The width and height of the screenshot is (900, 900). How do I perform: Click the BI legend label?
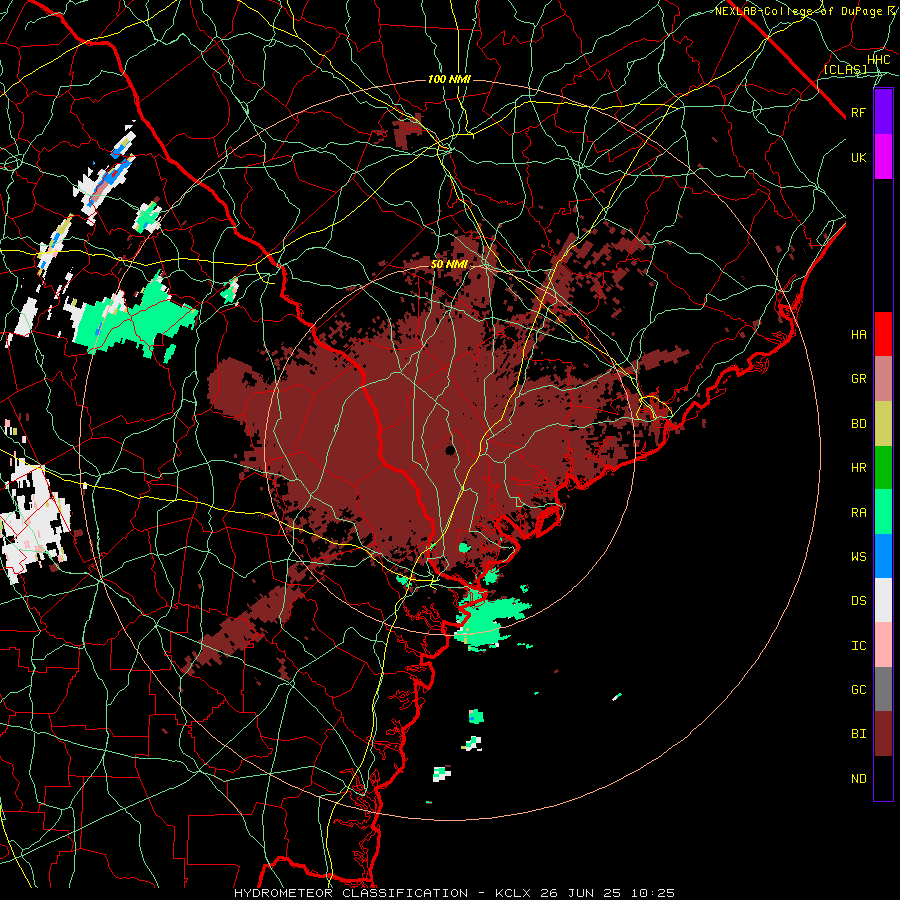858,734
